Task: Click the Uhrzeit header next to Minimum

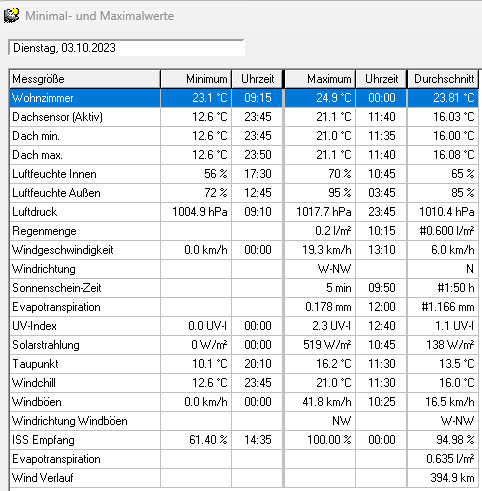Action: click(x=257, y=79)
